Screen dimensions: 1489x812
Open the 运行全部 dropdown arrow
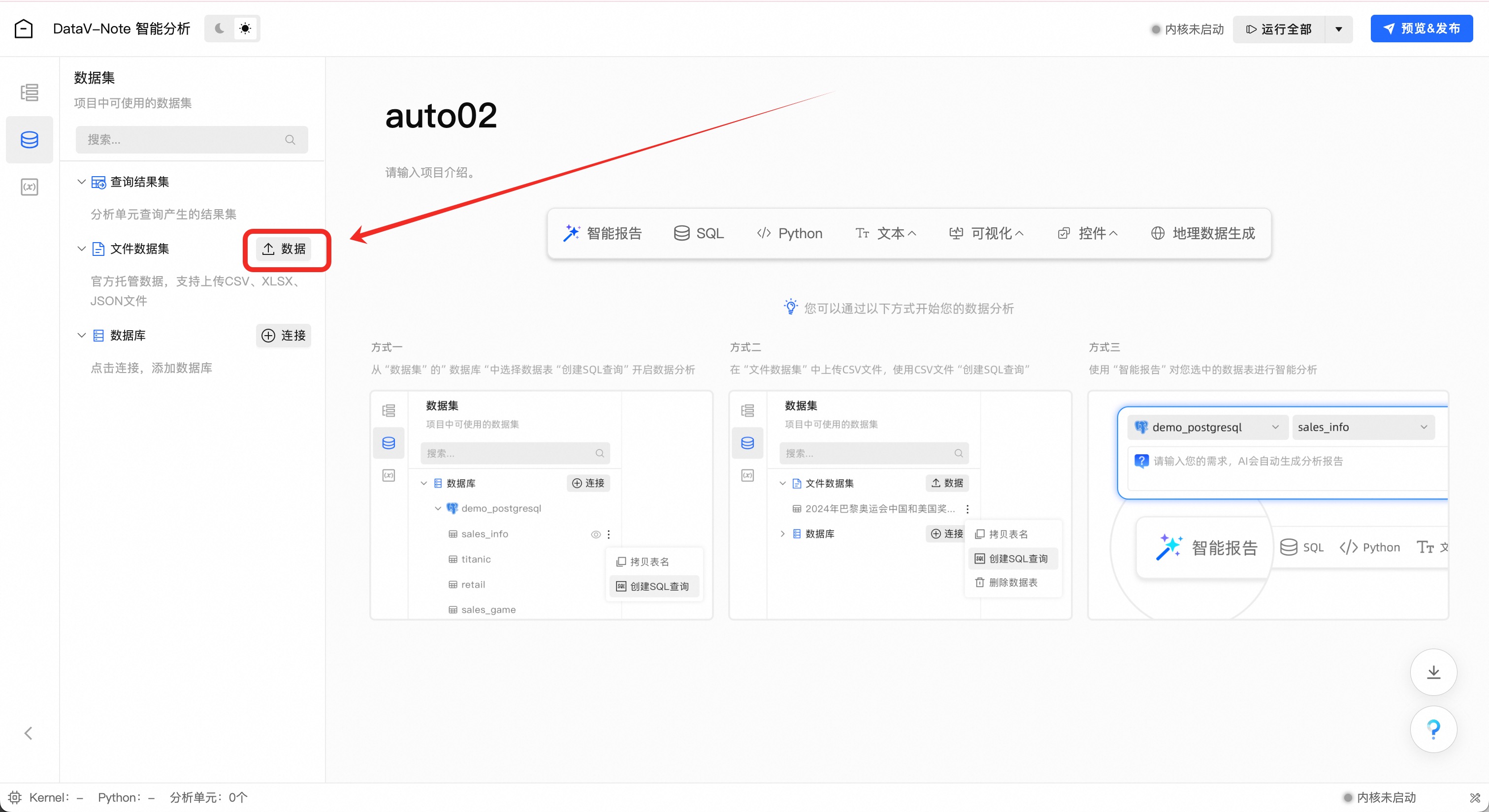(x=1338, y=29)
